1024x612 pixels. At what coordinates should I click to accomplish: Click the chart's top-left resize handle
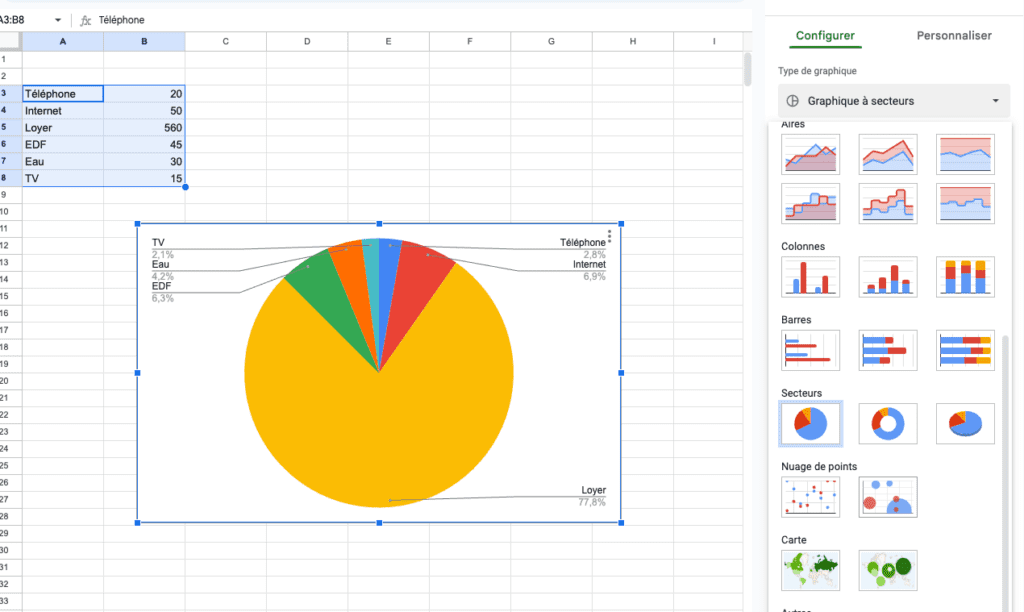137,224
